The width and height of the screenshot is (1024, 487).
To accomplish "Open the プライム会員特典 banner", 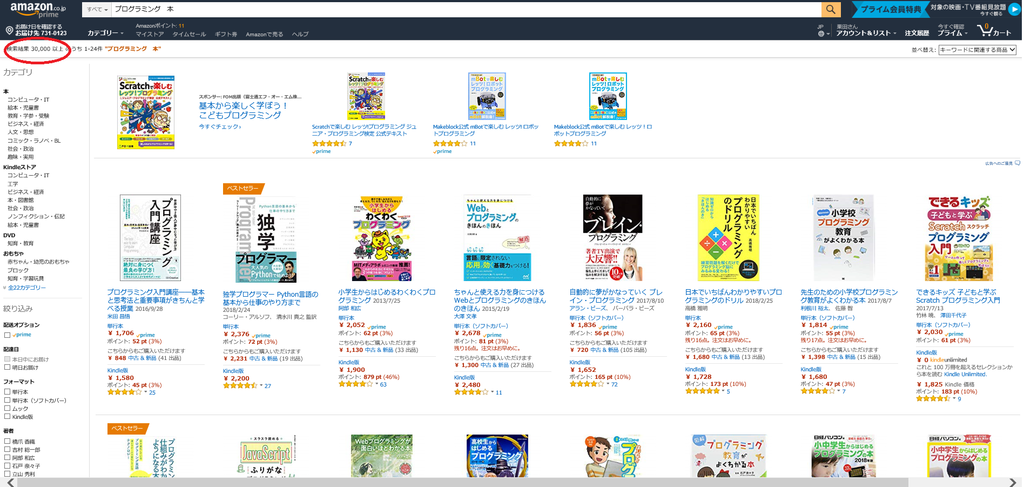I will click(x=890, y=9).
